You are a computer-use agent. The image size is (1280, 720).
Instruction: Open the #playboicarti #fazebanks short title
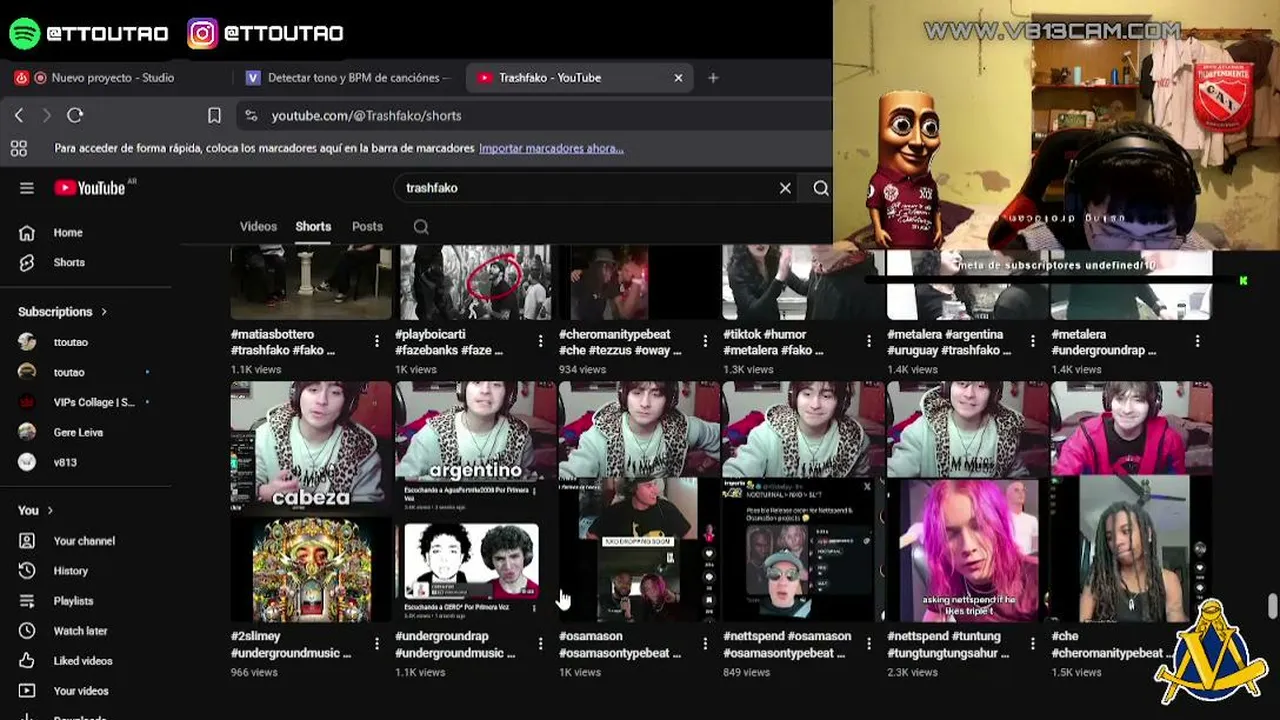[449, 343]
